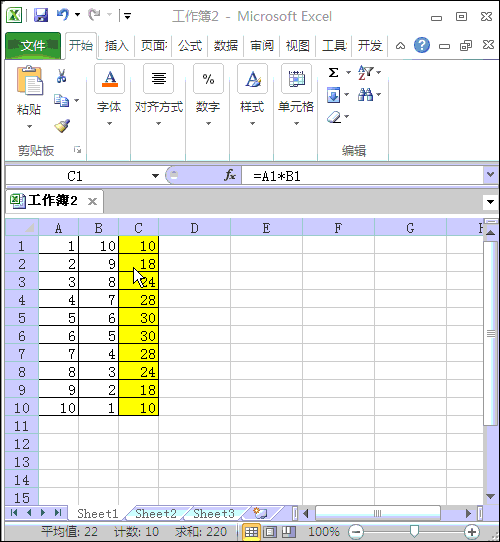The width and height of the screenshot is (500, 542).
Task: Customize Quick Access Toolbar dropdown
Action: 128,16
